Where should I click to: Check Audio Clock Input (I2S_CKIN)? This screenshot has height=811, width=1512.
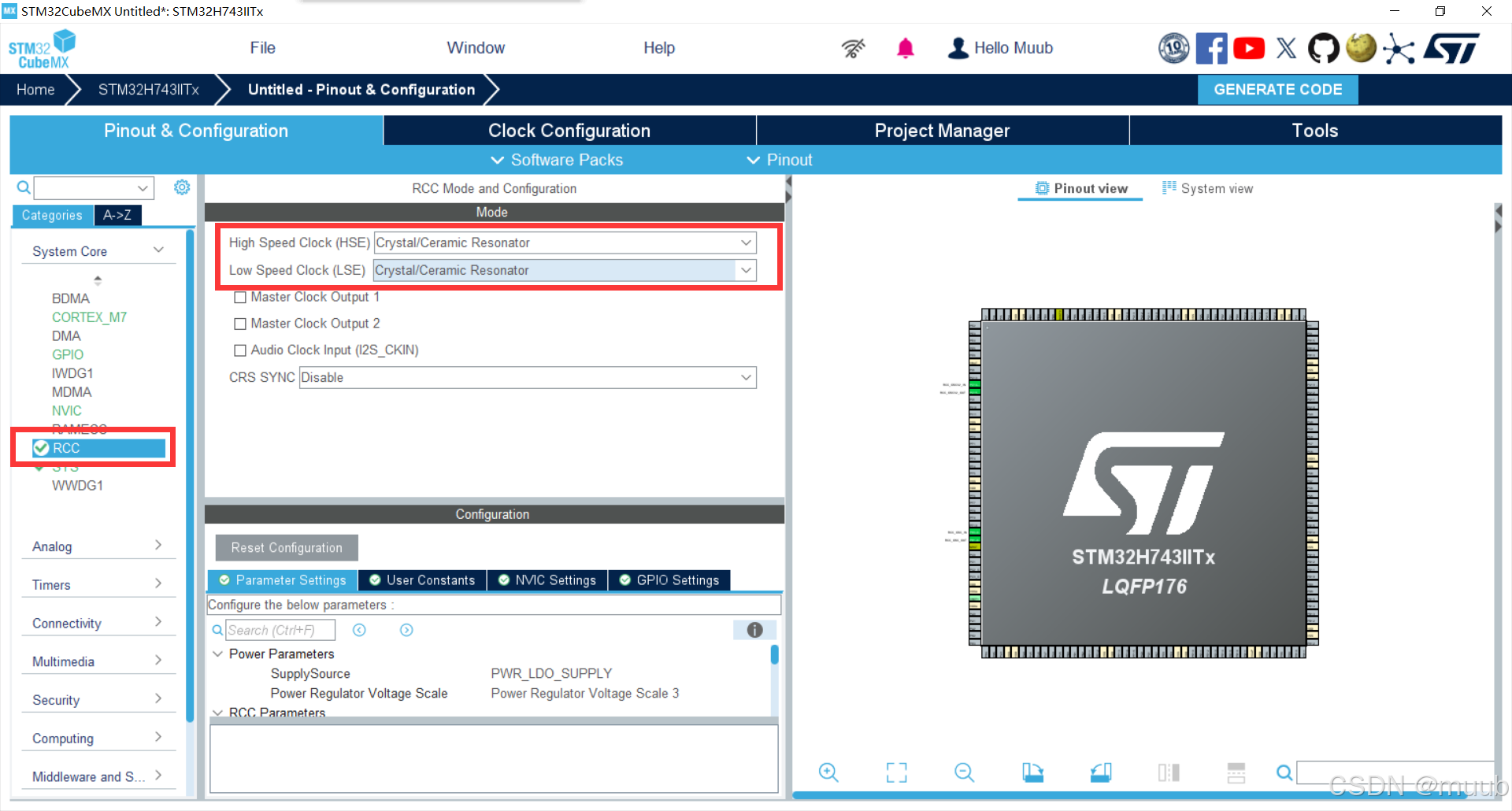point(241,350)
